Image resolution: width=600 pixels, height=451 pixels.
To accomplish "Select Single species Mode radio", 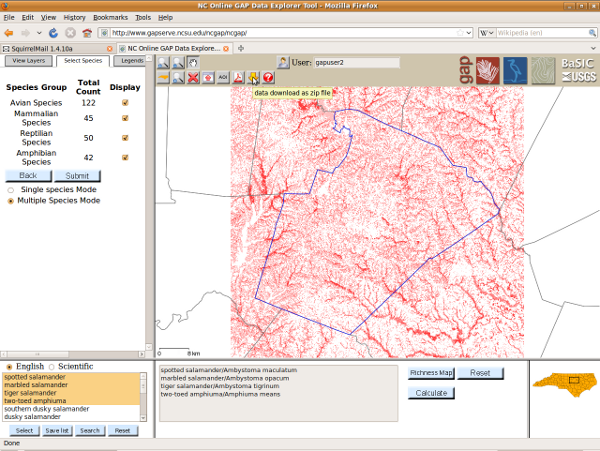I will 11,190.
